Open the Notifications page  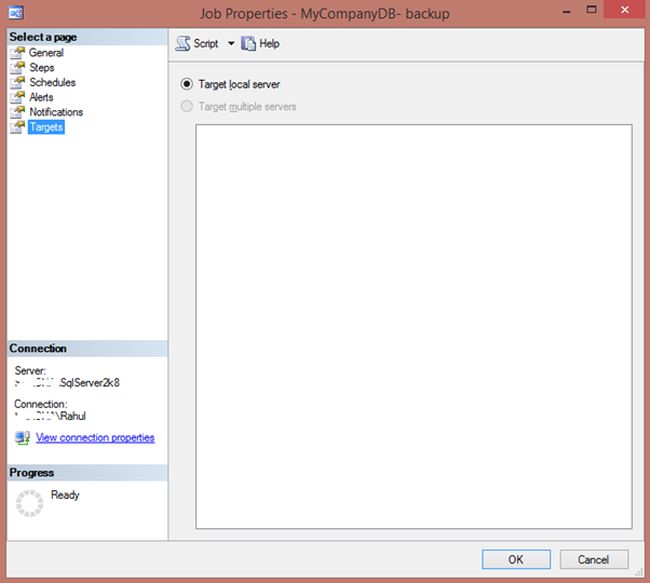(x=56, y=112)
